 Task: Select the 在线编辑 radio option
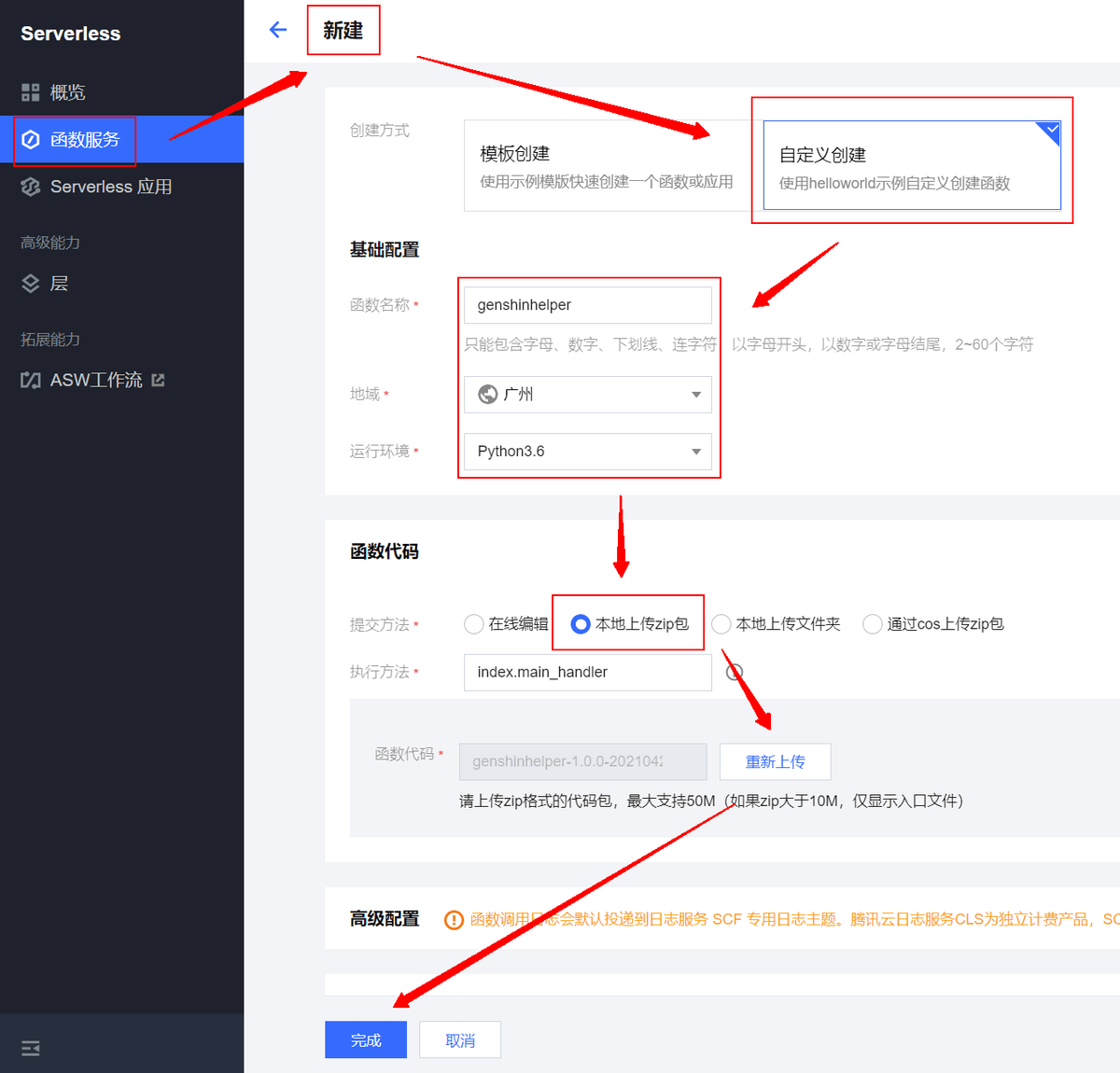(474, 624)
